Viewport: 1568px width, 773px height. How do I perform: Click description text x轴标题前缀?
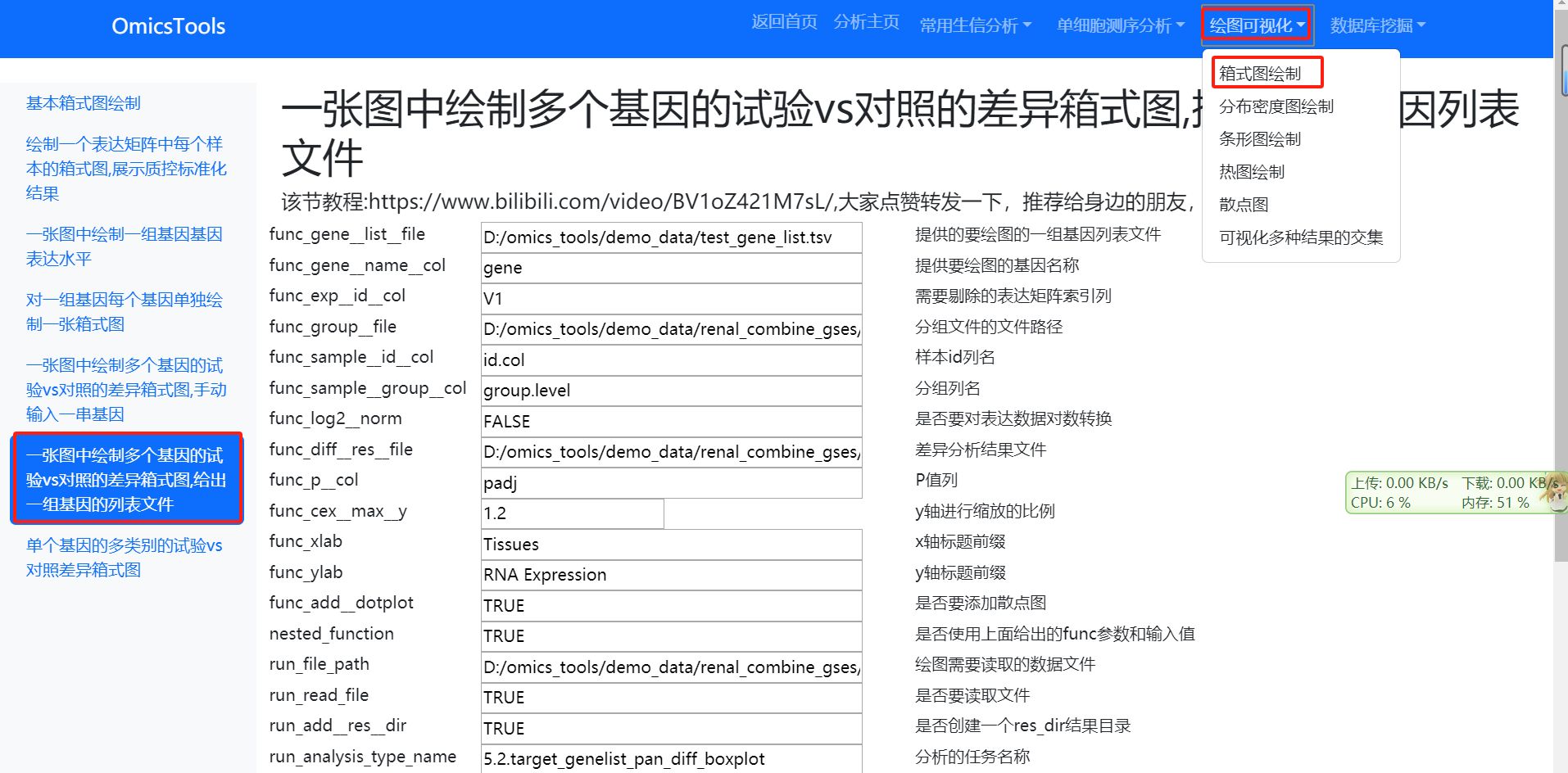pyautogui.click(x=960, y=541)
